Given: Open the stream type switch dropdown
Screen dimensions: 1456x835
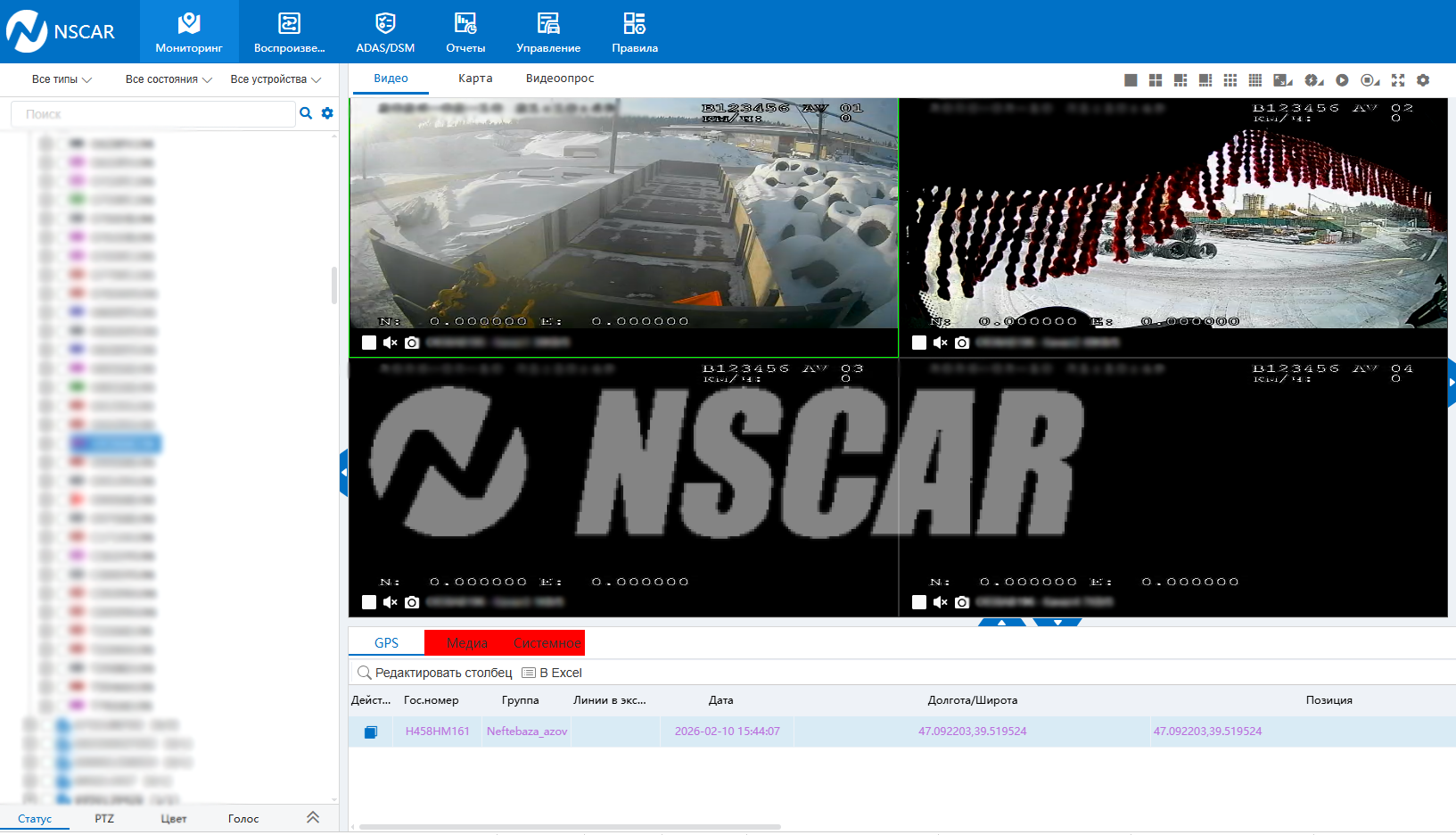Looking at the screenshot, I should [x=1314, y=80].
